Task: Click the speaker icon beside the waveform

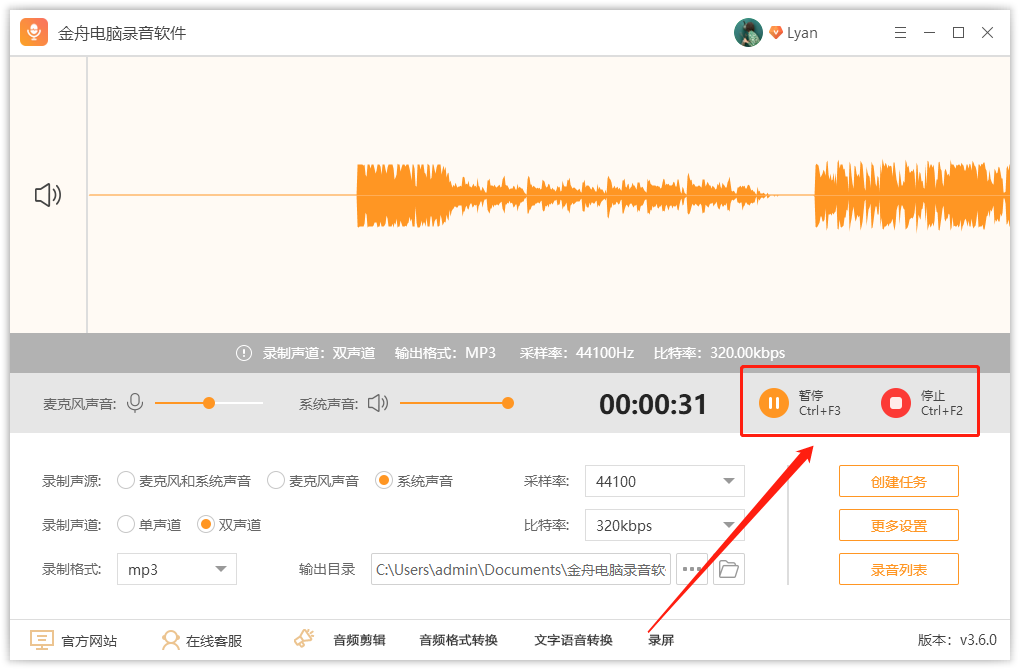Action: coord(46,195)
